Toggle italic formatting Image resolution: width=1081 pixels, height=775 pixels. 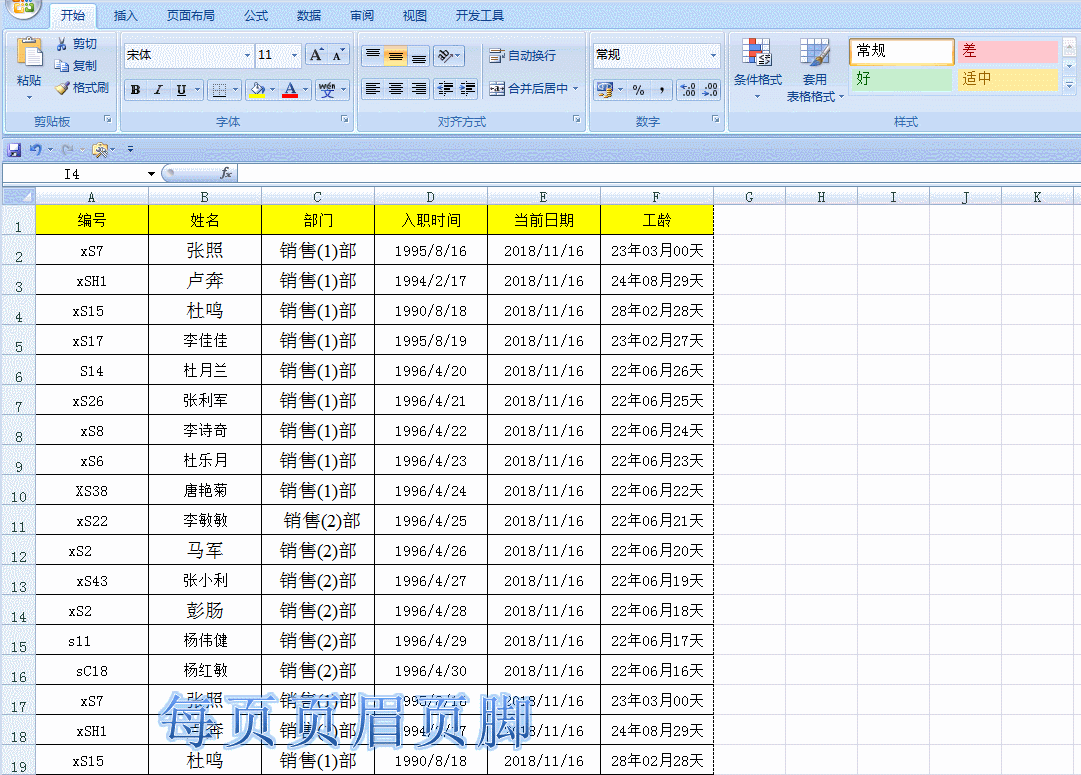coord(159,90)
